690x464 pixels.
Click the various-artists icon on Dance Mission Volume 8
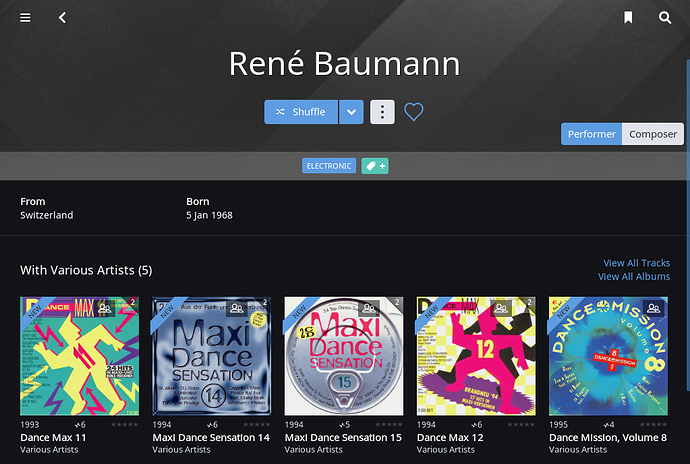click(x=653, y=308)
